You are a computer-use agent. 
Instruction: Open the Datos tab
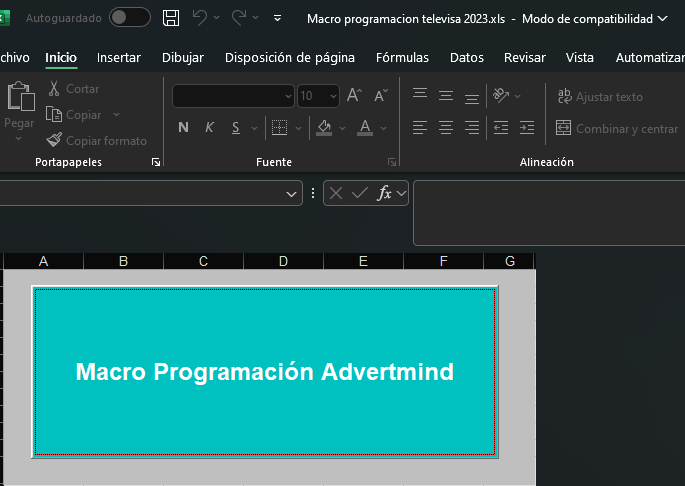click(x=467, y=58)
